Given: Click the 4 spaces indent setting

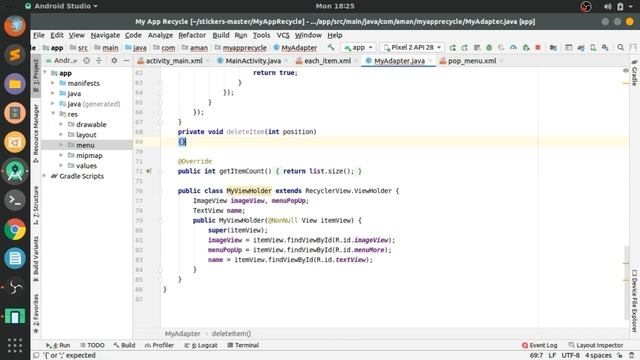Looking at the screenshot, I should 598,356.
